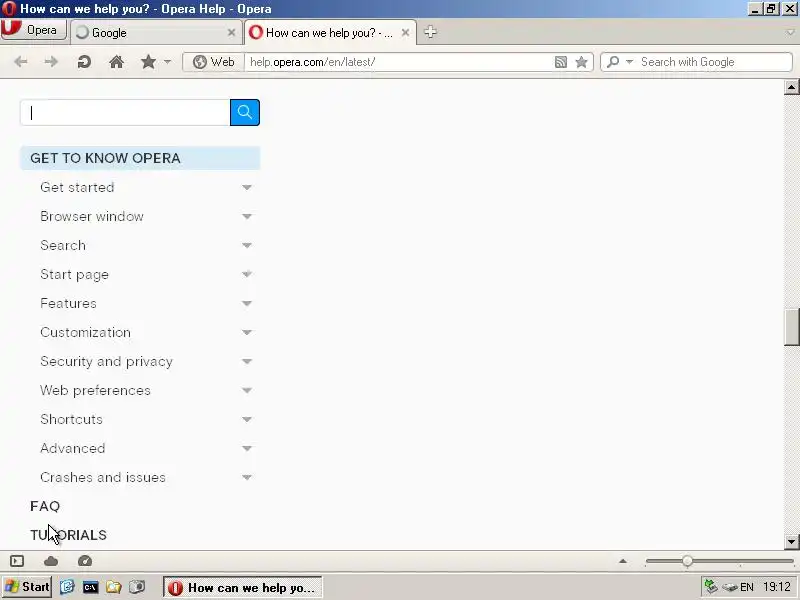Go to the home page
Viewport: 800px width, 600px height.
pyautogui.click(x=116, y=62)
